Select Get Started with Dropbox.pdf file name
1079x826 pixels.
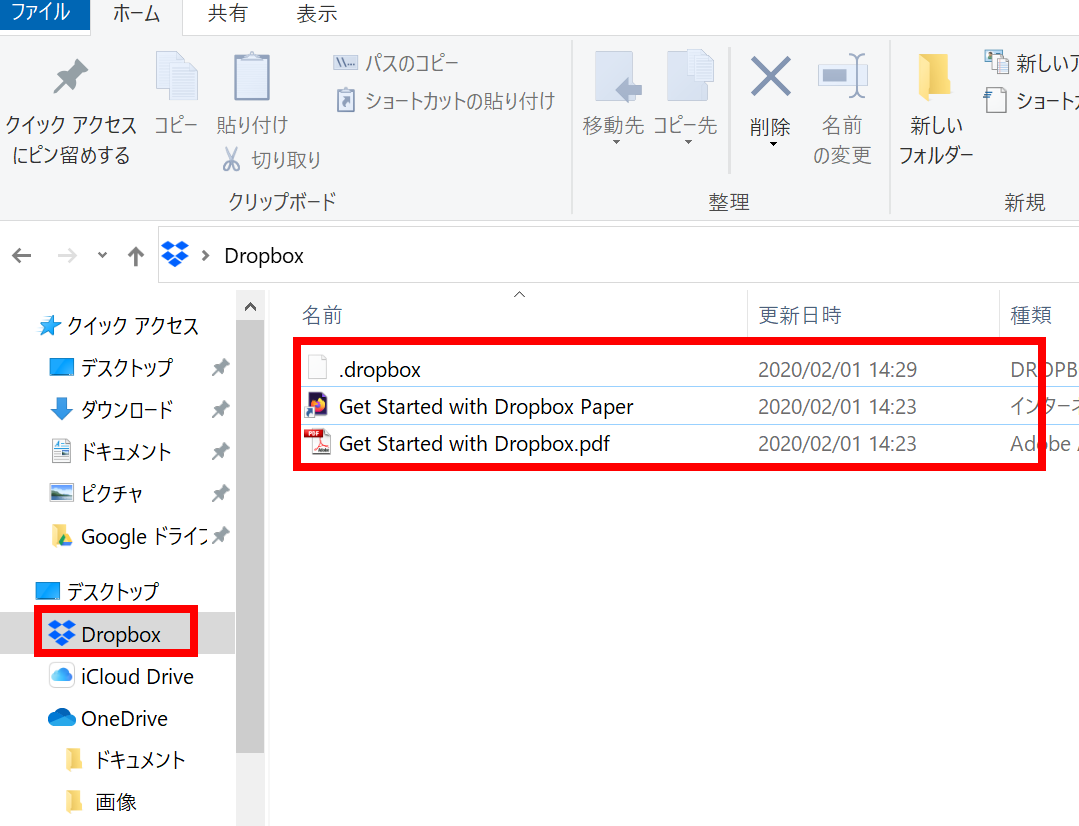click(474, 444)
